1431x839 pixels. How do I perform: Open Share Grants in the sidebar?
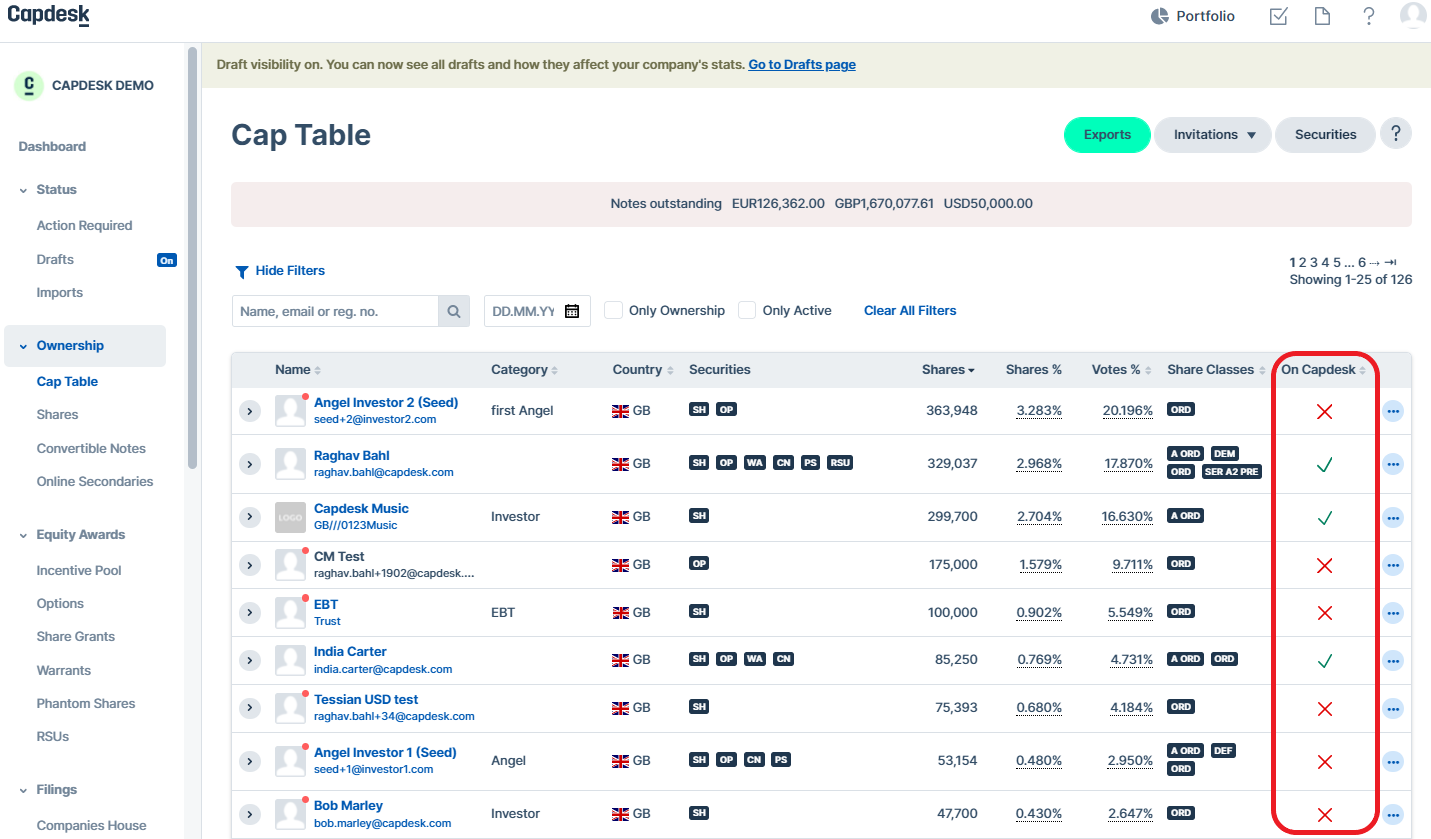(x=76, y=636)
